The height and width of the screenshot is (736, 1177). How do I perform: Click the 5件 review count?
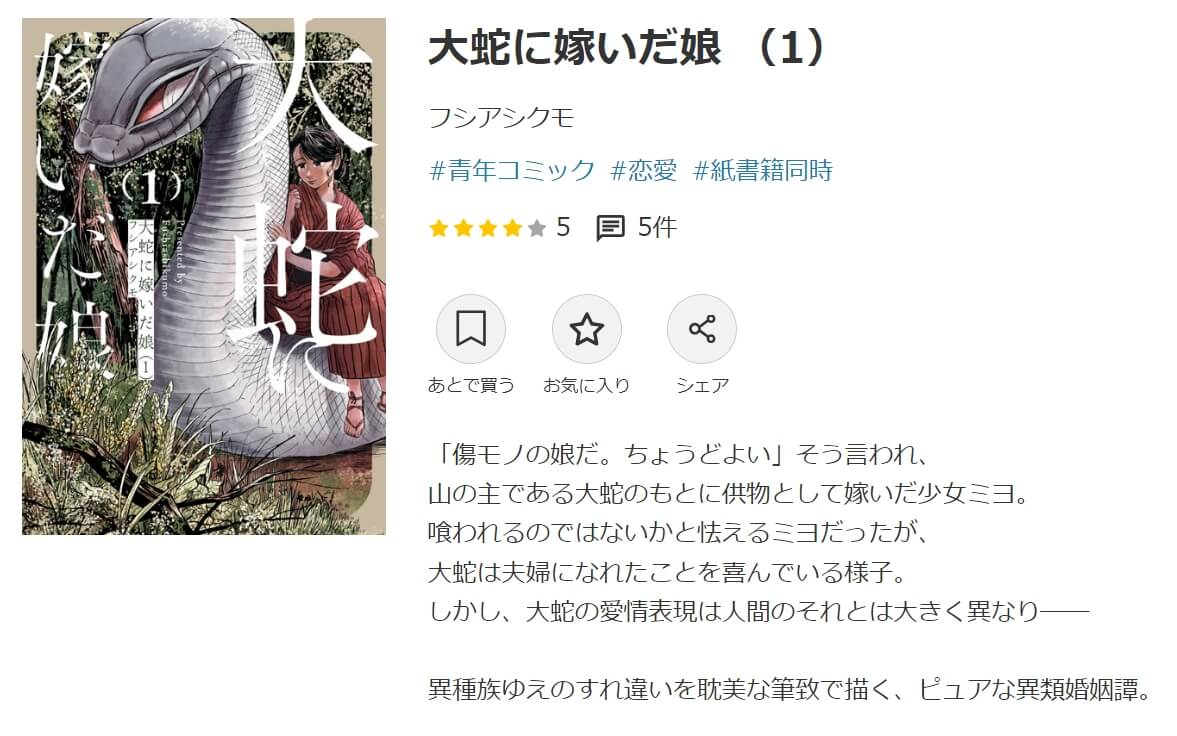click(x=657, y=227)
